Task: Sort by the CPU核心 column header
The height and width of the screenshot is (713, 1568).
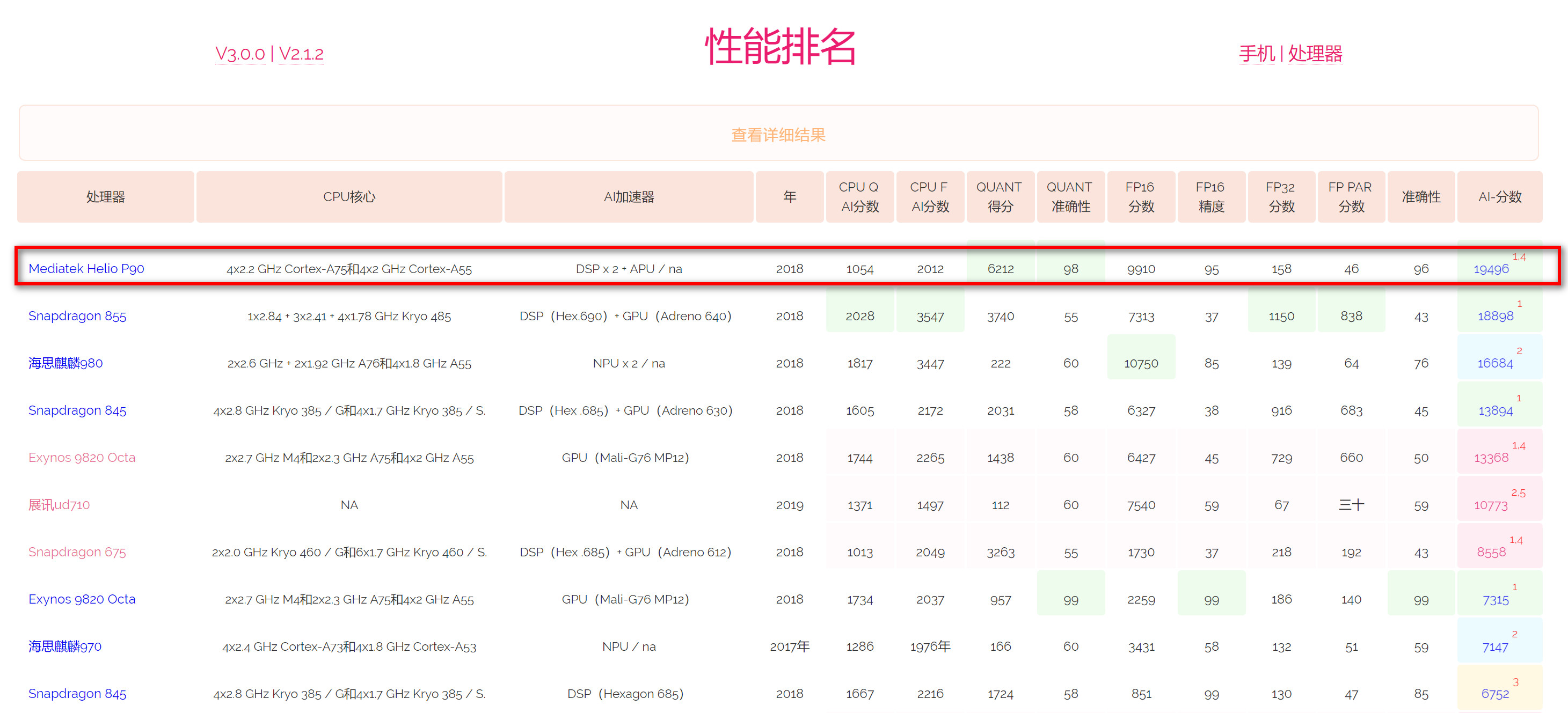Action: (349, 197)
